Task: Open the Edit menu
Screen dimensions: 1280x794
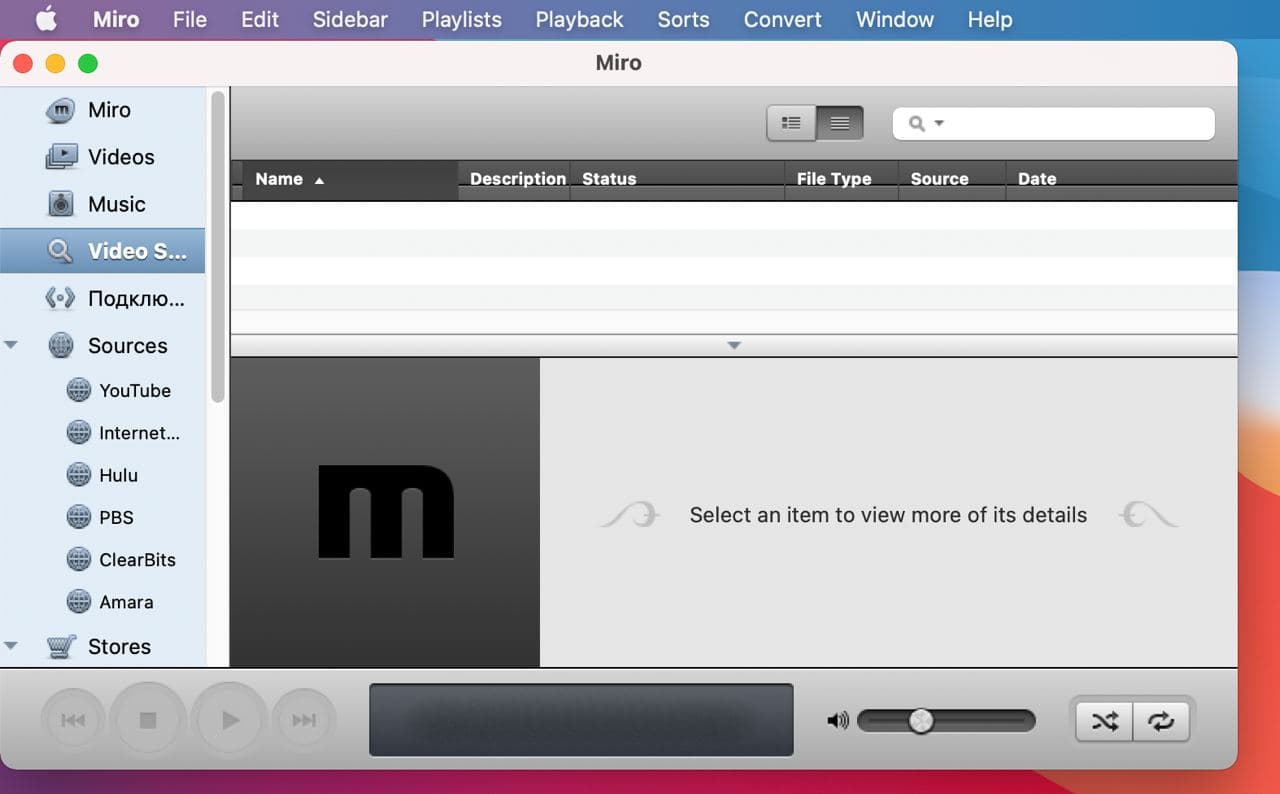Action: click(260, 19)
